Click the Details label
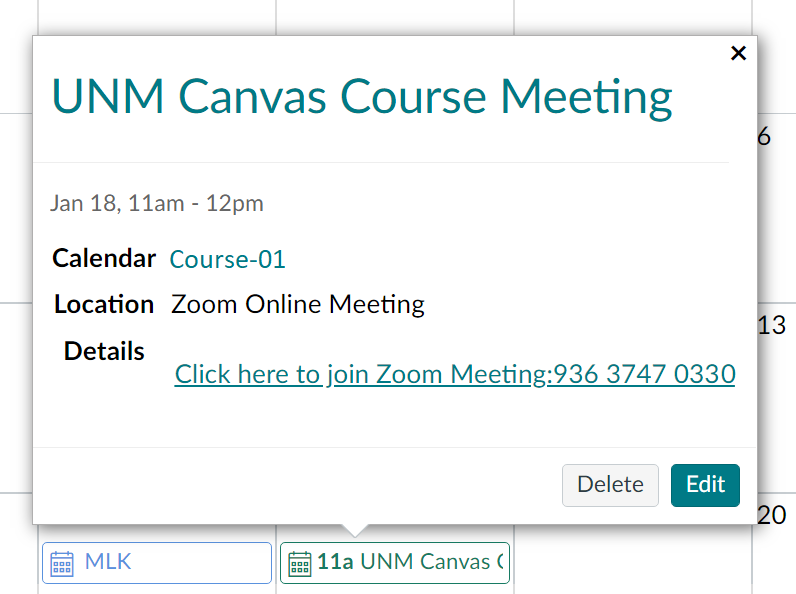This screenshot has width=796, height=594. [104, 351]
